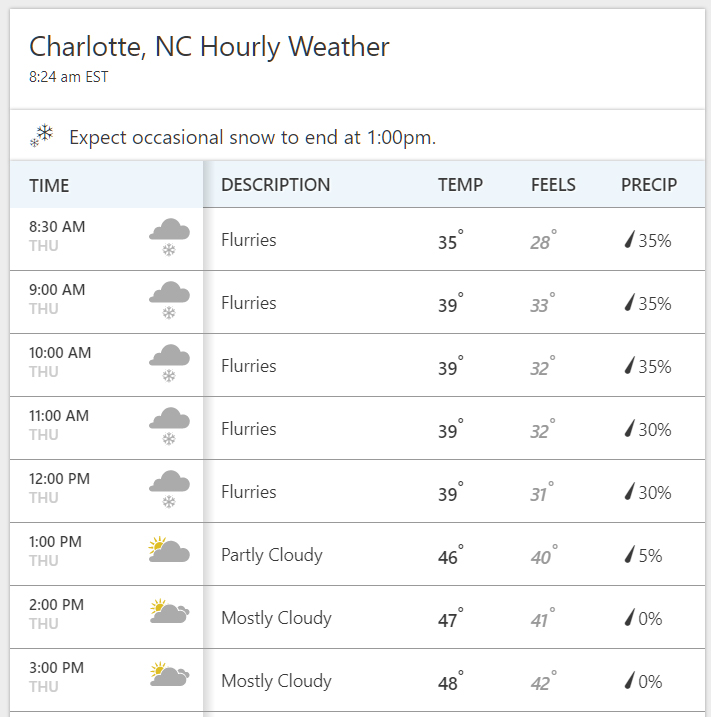Click the snowflake icon beside the snow alert

click(x=42, y=136)
